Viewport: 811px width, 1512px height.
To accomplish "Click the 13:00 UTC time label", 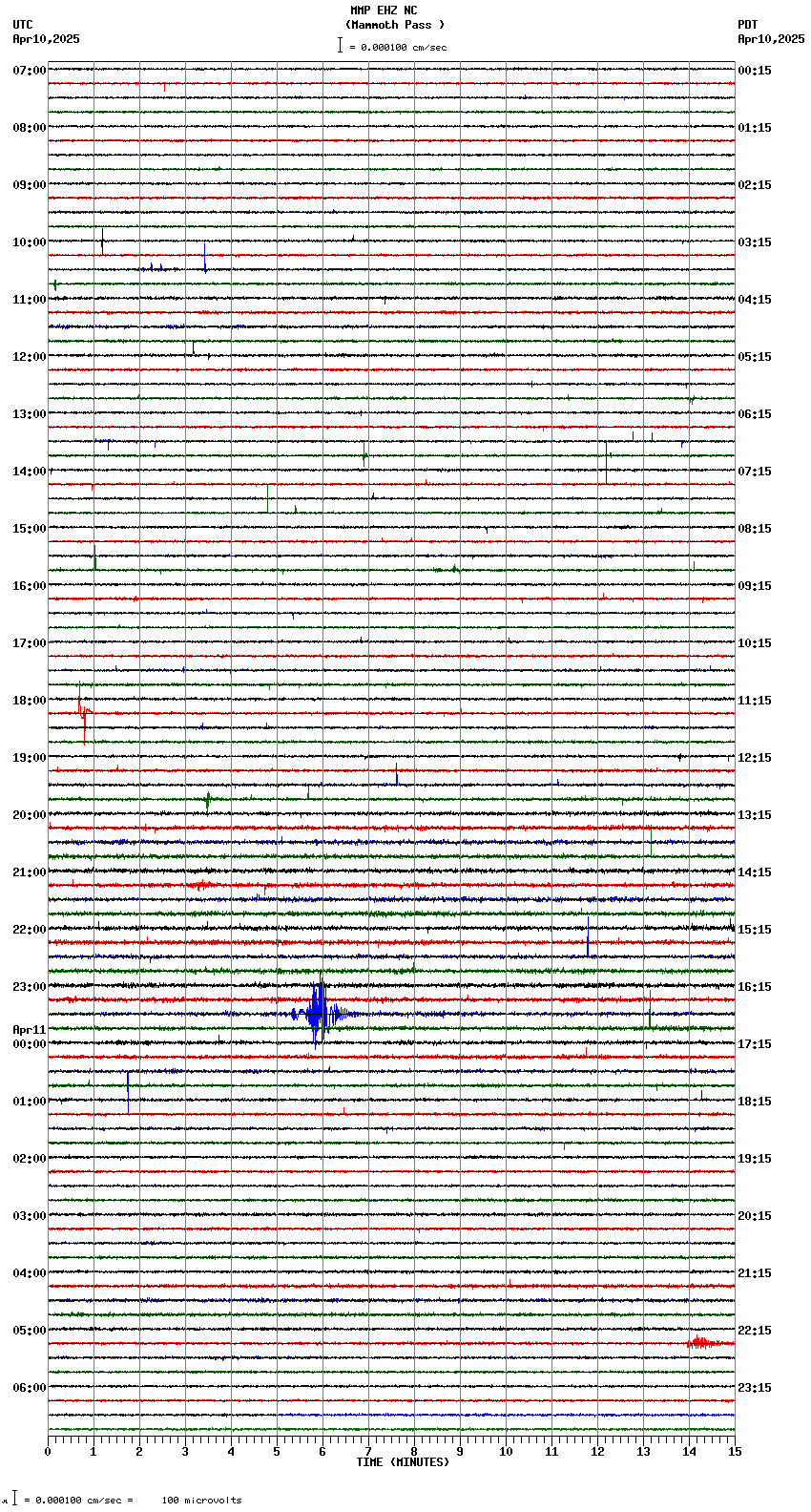I will pos(30,414).
